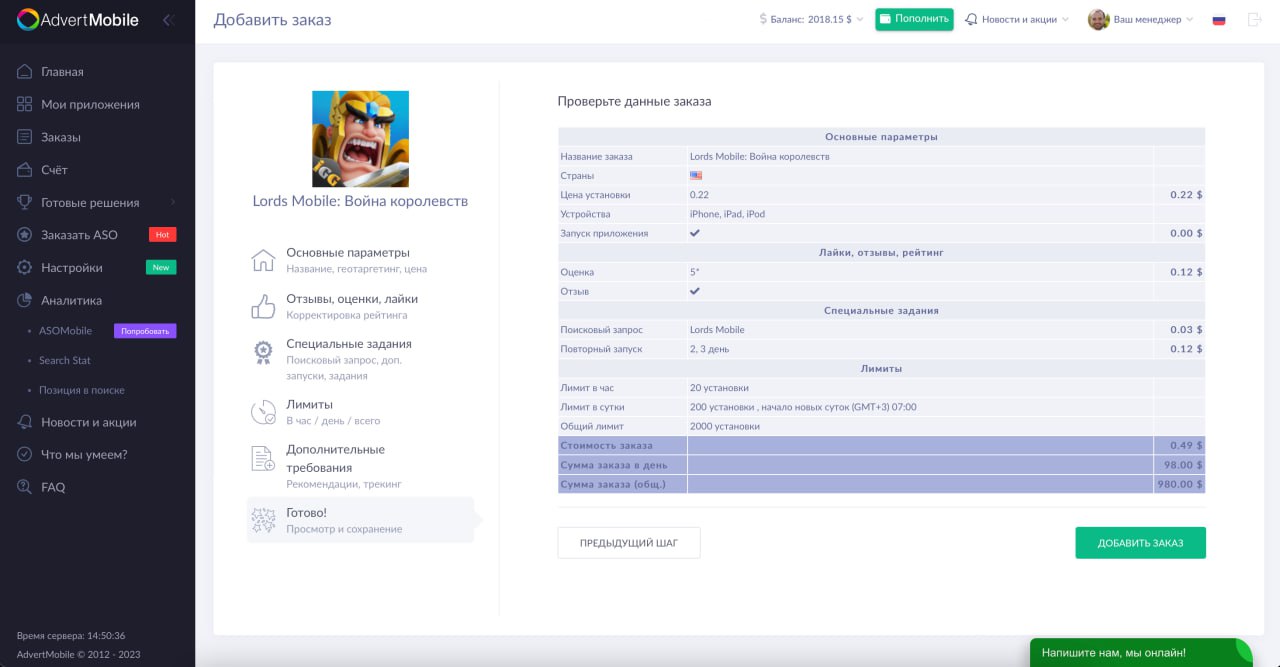The width and height of the screenshot is (1280, 667).
Task: Go to Отзывы, оценки, лайки step
Action: [x=360, y=306]
